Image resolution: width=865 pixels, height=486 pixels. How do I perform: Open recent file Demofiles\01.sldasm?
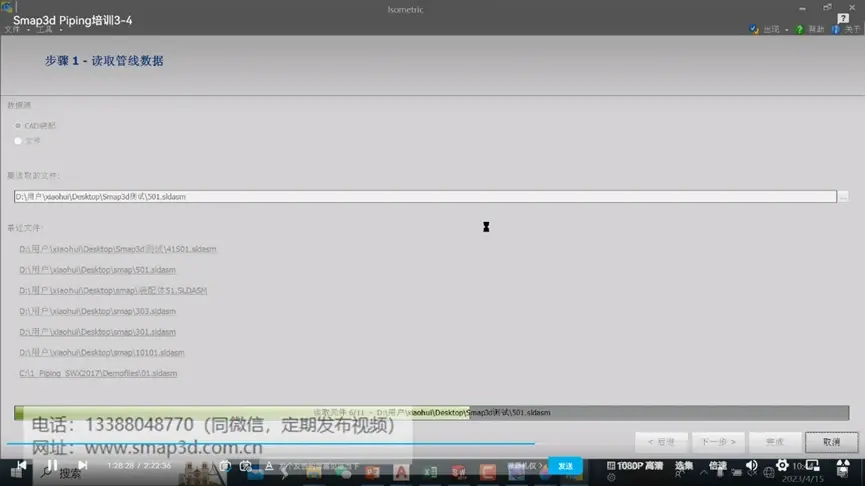(98, 373)
